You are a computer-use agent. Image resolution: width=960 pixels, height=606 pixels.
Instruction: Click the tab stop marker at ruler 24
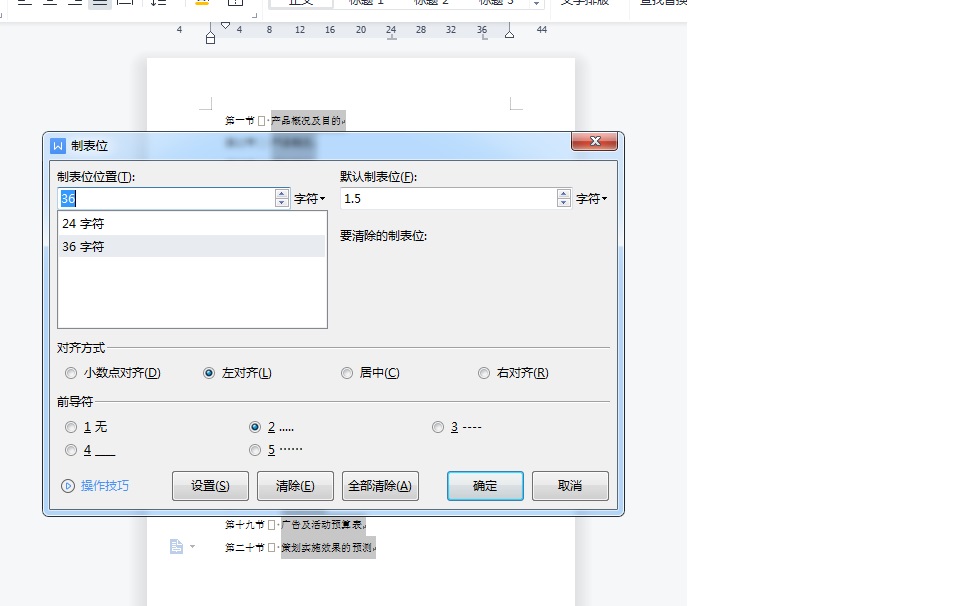click(x=390, y=38)
